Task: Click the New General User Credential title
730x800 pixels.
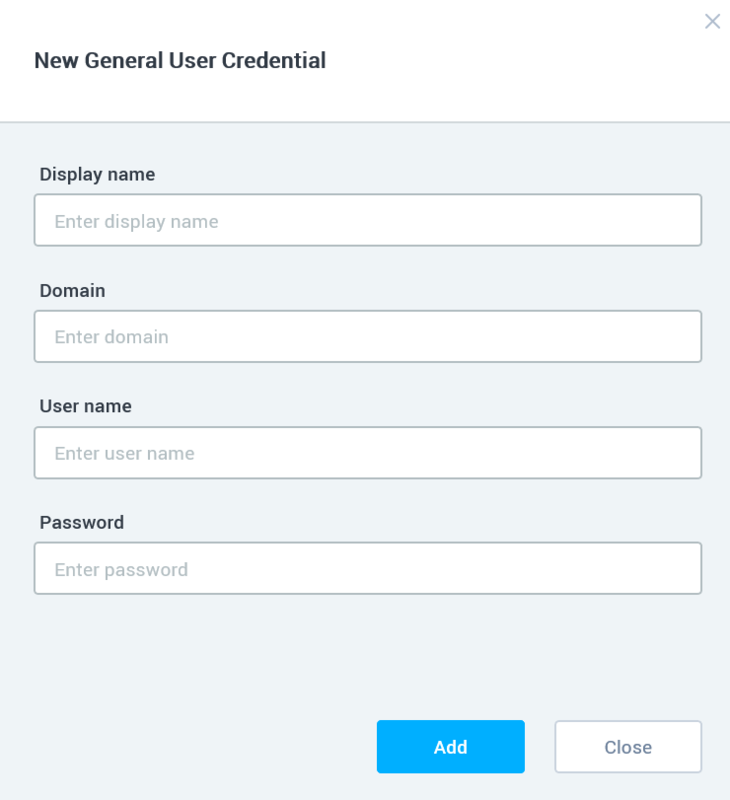Action: point(180,60)
